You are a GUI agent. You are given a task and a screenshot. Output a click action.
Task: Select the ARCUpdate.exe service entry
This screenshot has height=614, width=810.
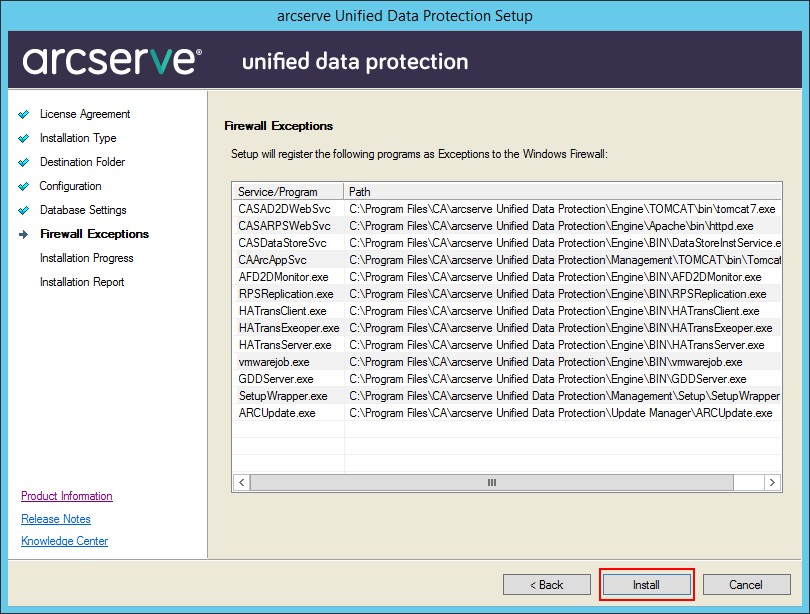pyautogui.click(x=277, y=413)
